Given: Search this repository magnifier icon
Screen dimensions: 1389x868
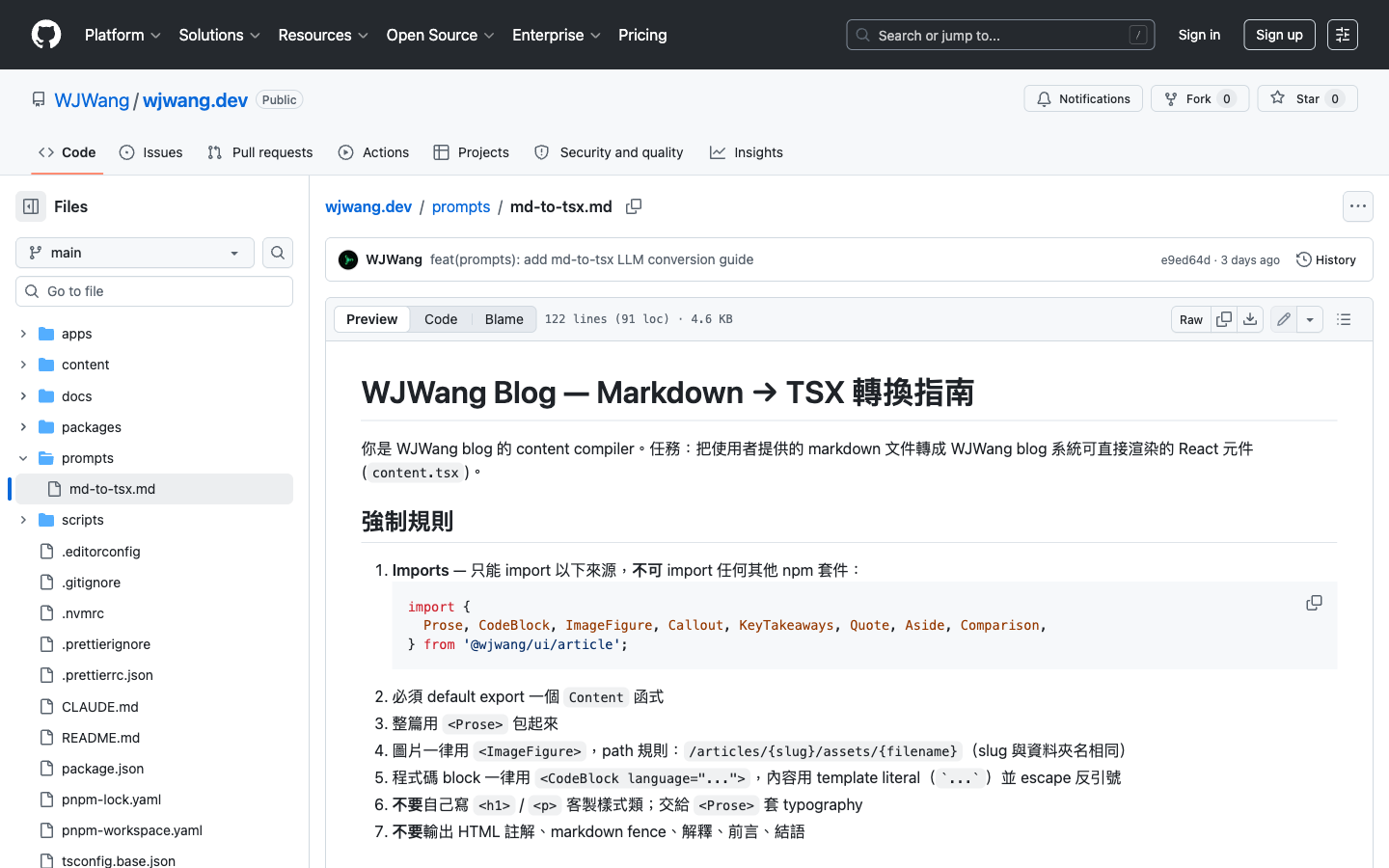Looking at the screenshot, I should tap(278, 253).
